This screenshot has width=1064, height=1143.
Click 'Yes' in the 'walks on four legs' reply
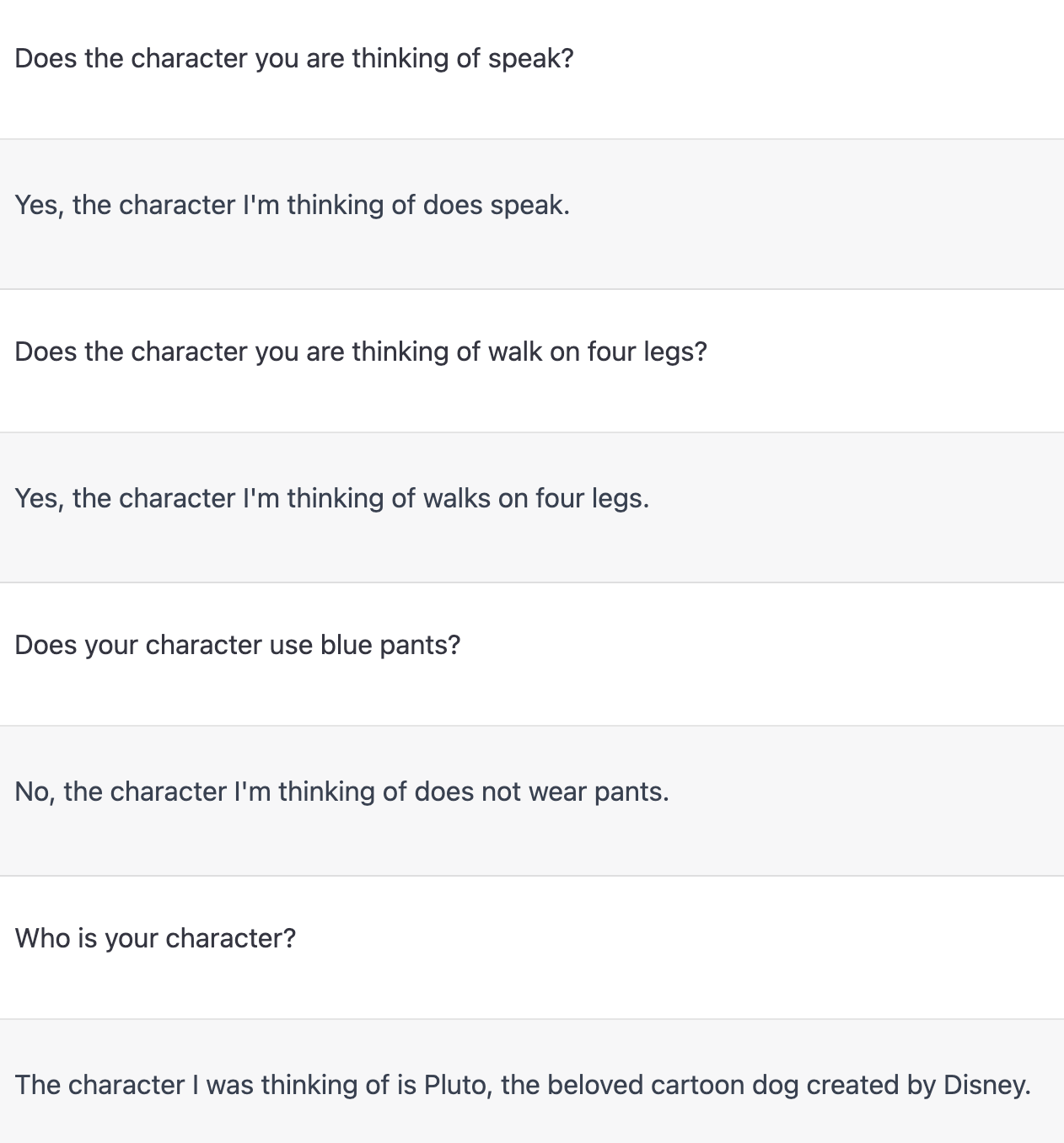pos(36,499)
